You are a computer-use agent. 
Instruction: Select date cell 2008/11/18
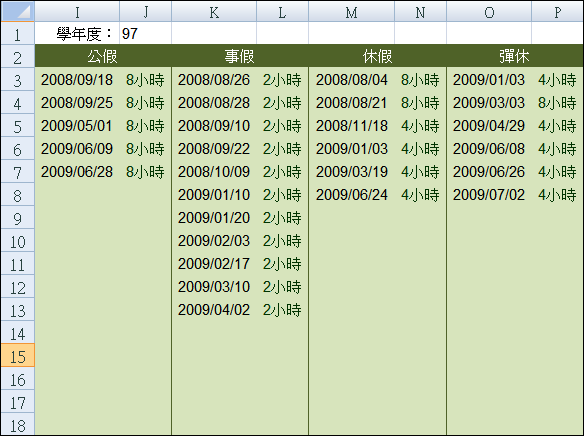(352, 126)
